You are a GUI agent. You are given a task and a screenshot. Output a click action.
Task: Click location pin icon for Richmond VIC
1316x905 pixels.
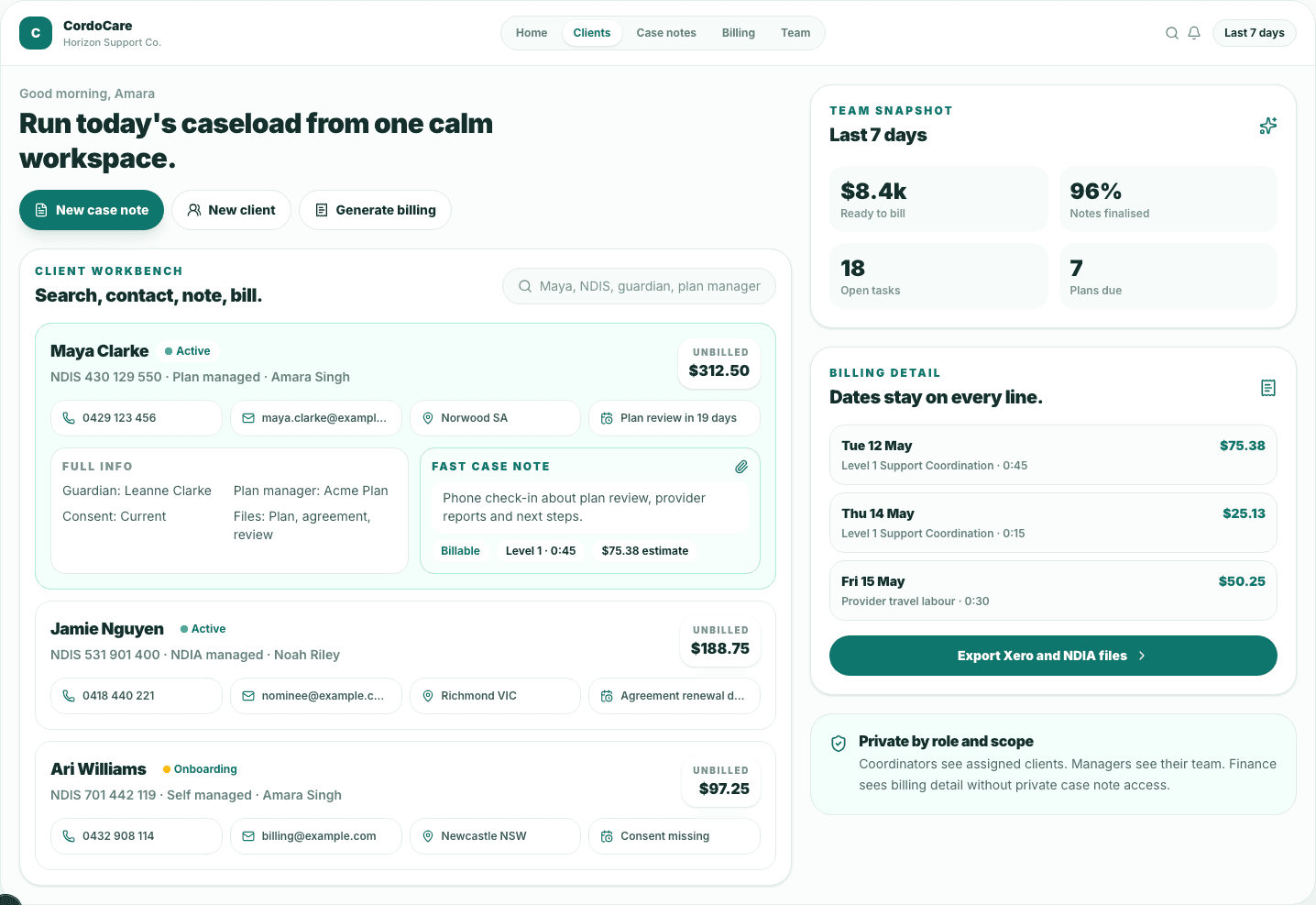pyautogui.click(x=428, y=696)
